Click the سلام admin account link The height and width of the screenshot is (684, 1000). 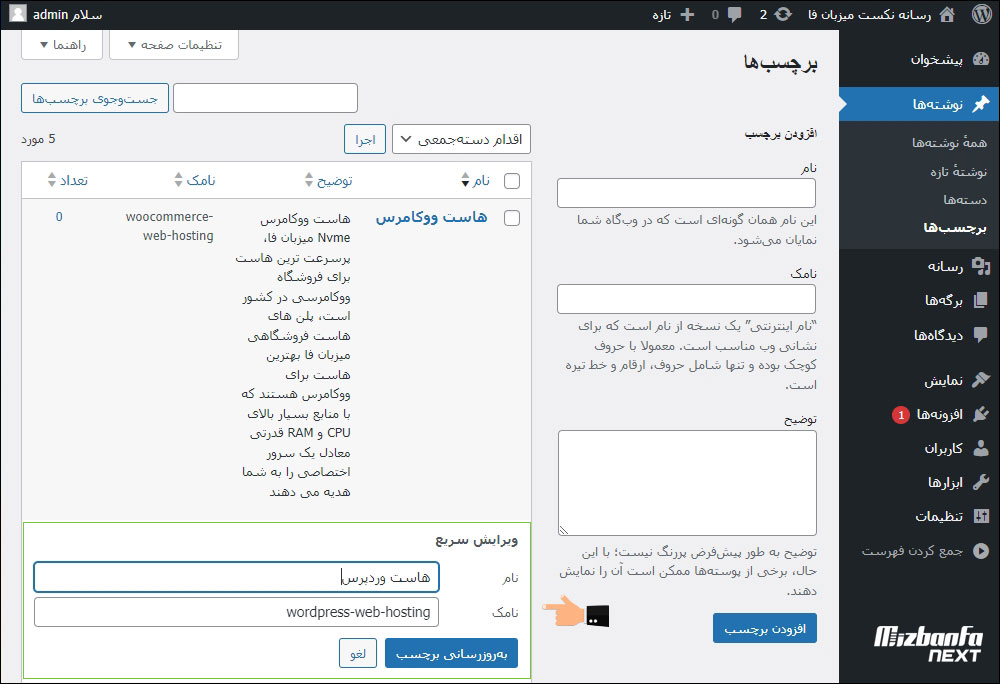(x=67, y=14)
